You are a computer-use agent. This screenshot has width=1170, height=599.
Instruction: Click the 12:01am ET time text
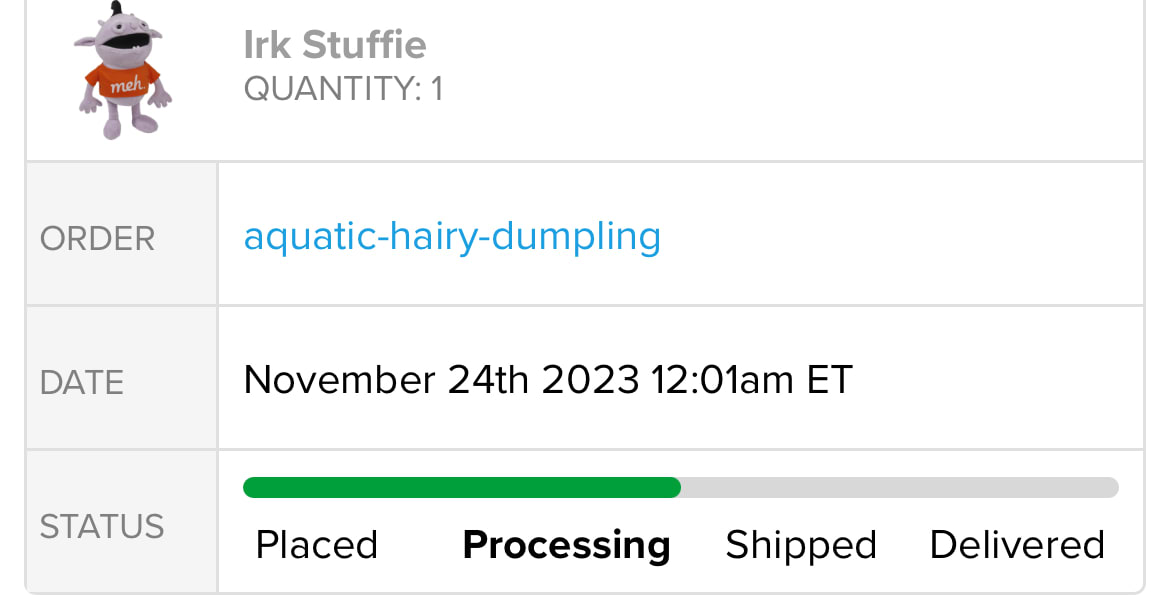pos(751,380)
